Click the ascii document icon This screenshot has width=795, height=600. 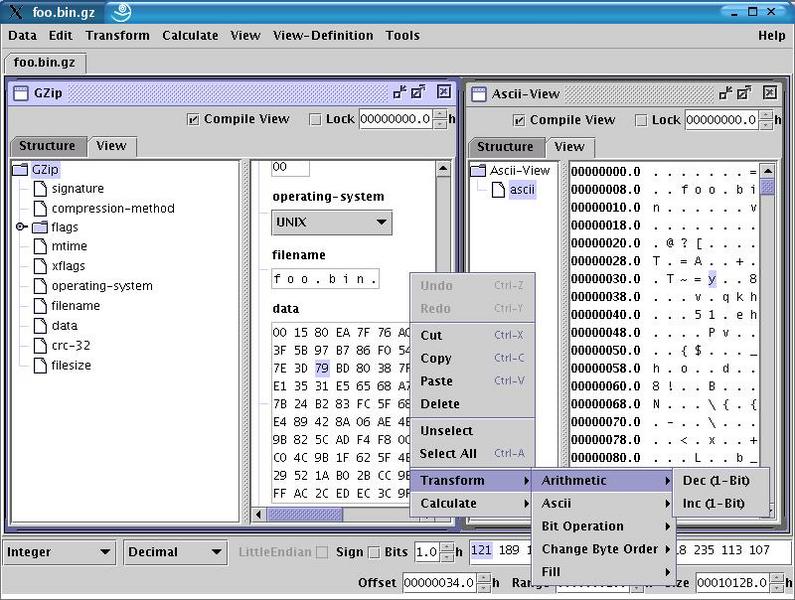[x=498, y=190]
